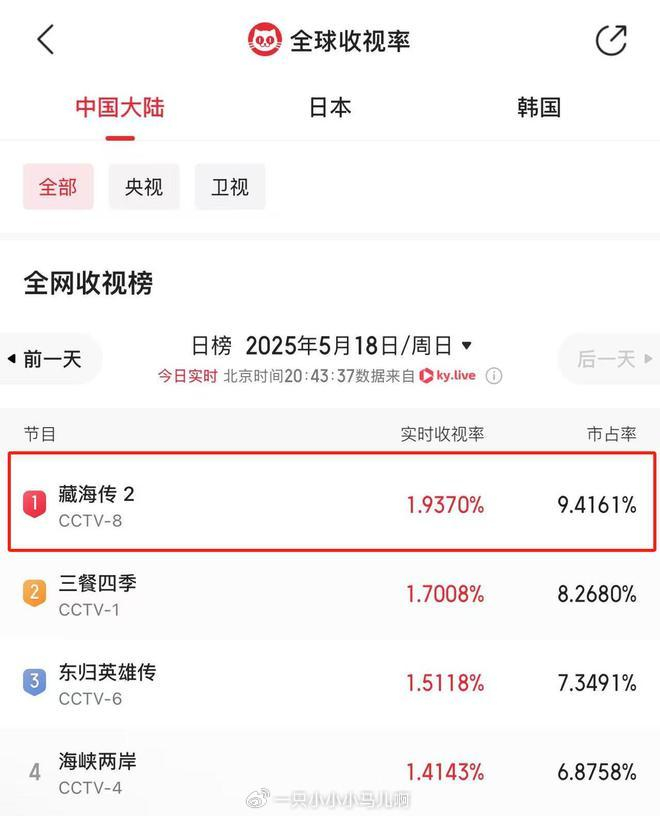Tap the blue rank 3 badge

[x=34, y=683]
